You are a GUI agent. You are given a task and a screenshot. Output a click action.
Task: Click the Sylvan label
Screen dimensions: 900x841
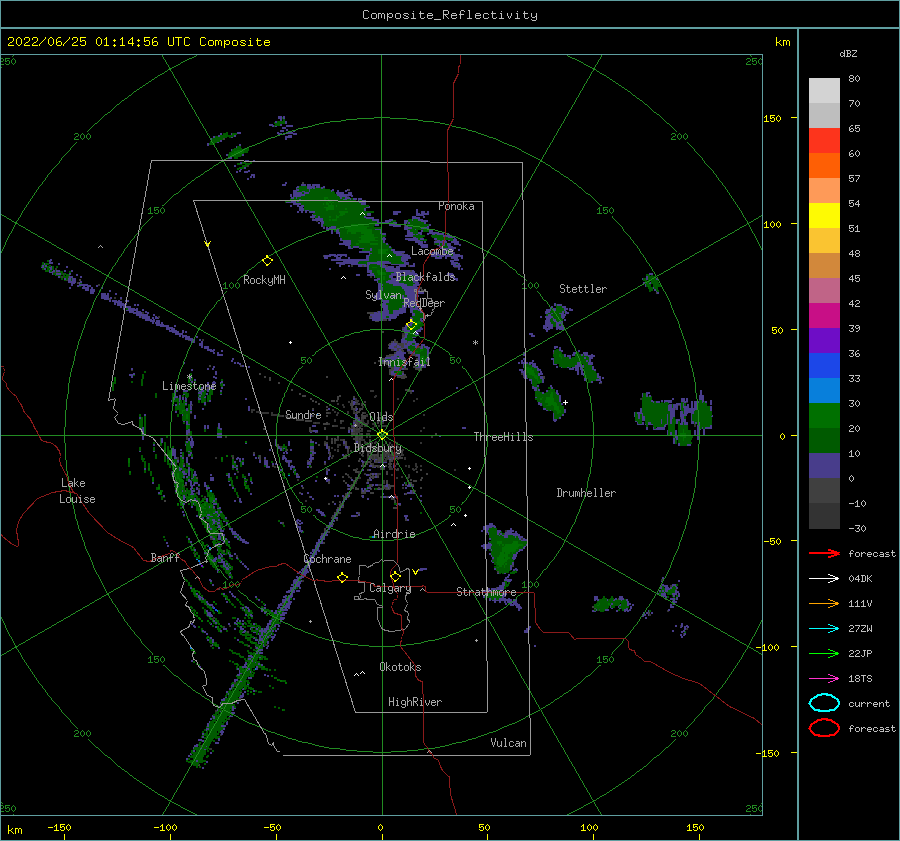(383, 295)
